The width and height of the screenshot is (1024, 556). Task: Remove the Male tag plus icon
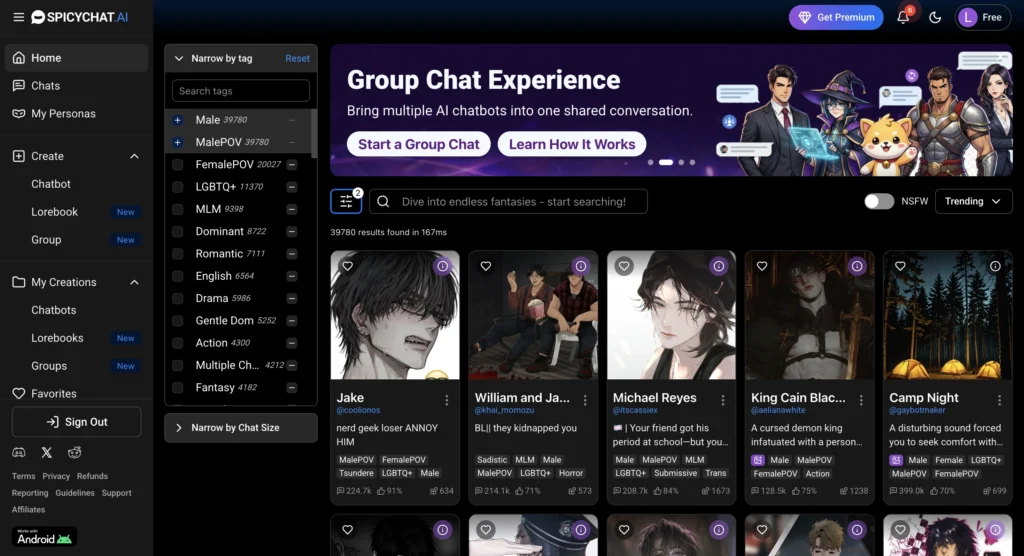tap(178, 120)
